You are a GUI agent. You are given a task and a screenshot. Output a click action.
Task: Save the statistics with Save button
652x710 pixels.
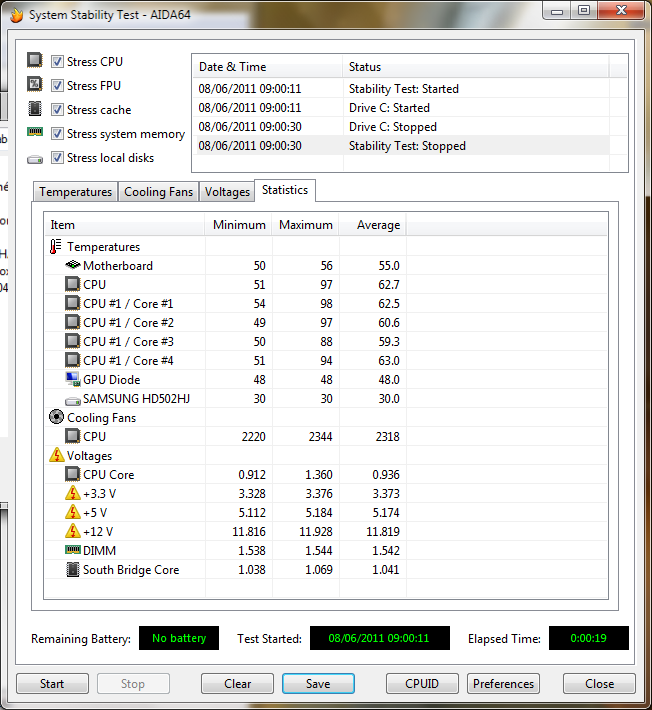(318, 684)
